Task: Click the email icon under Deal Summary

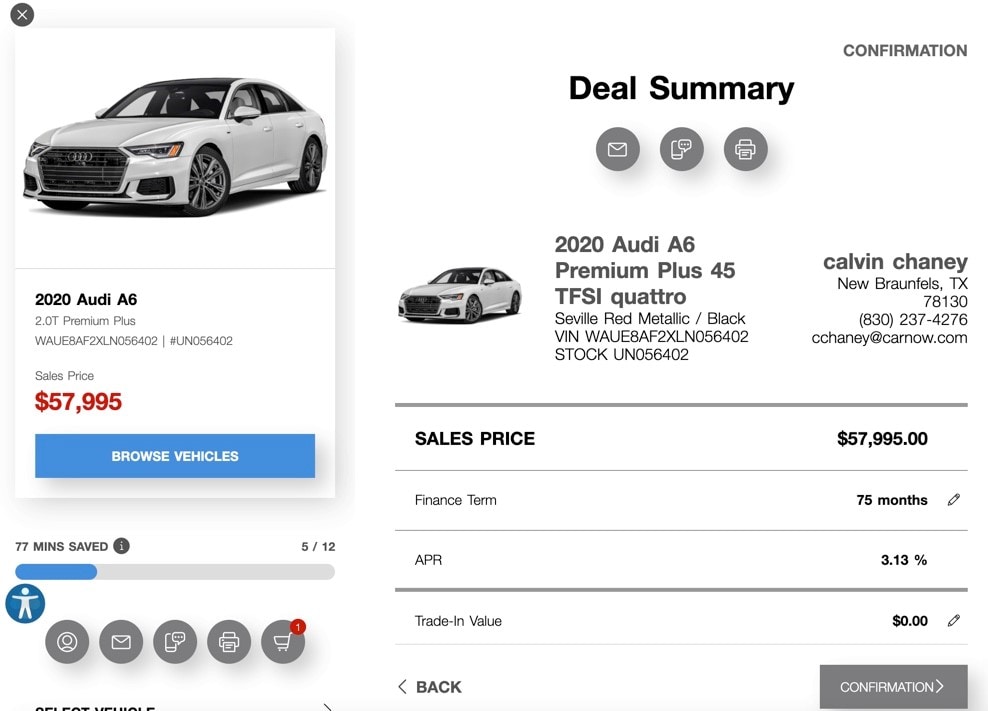Action: coord(617,150)
